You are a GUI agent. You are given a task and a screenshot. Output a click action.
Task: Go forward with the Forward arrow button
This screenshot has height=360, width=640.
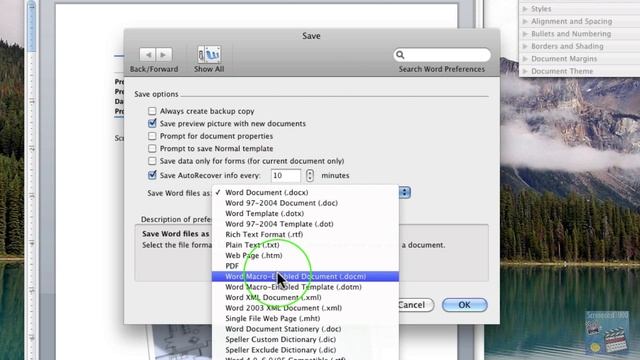pos(163,54)
